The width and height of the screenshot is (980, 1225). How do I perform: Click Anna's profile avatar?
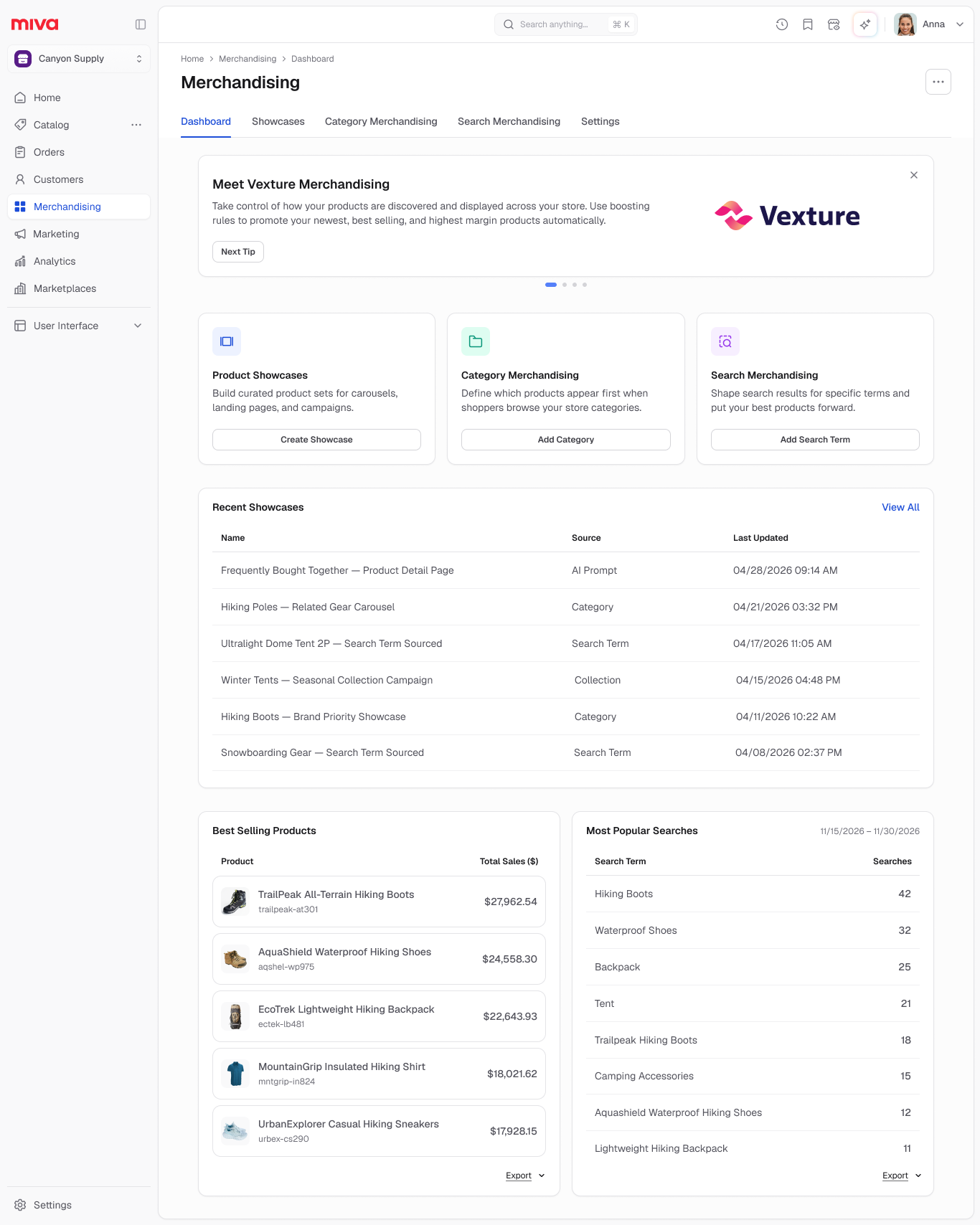(x=905, y=24)
